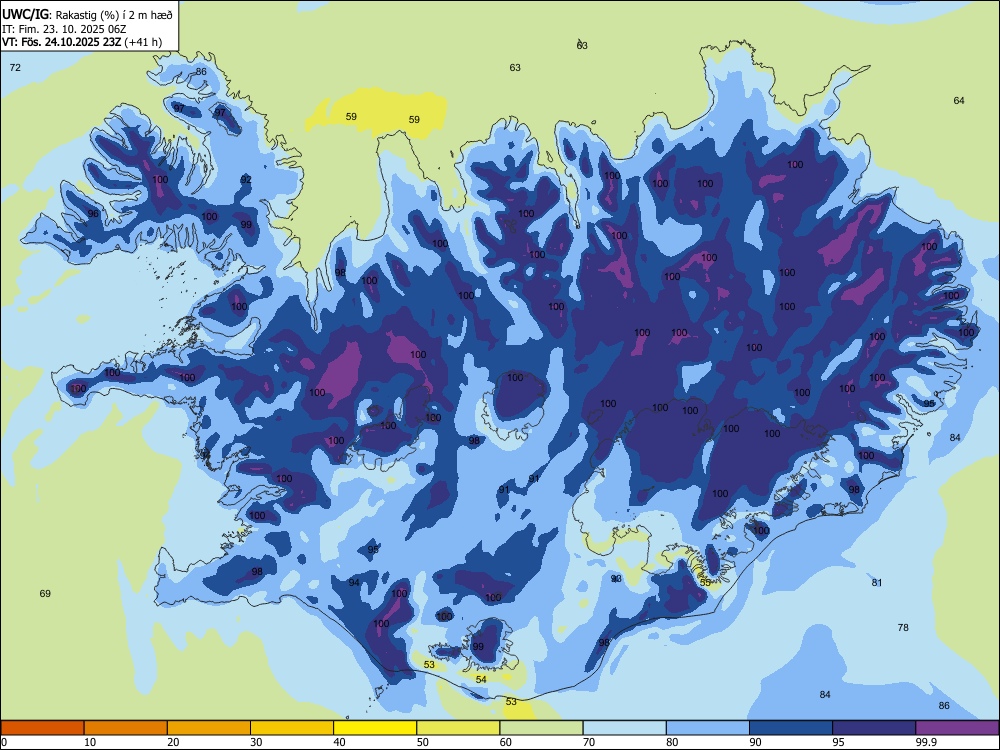This screenshot has width=1000, height=750.
Task: Click the humidity value '81' on the map
Action: coord(877,582)
